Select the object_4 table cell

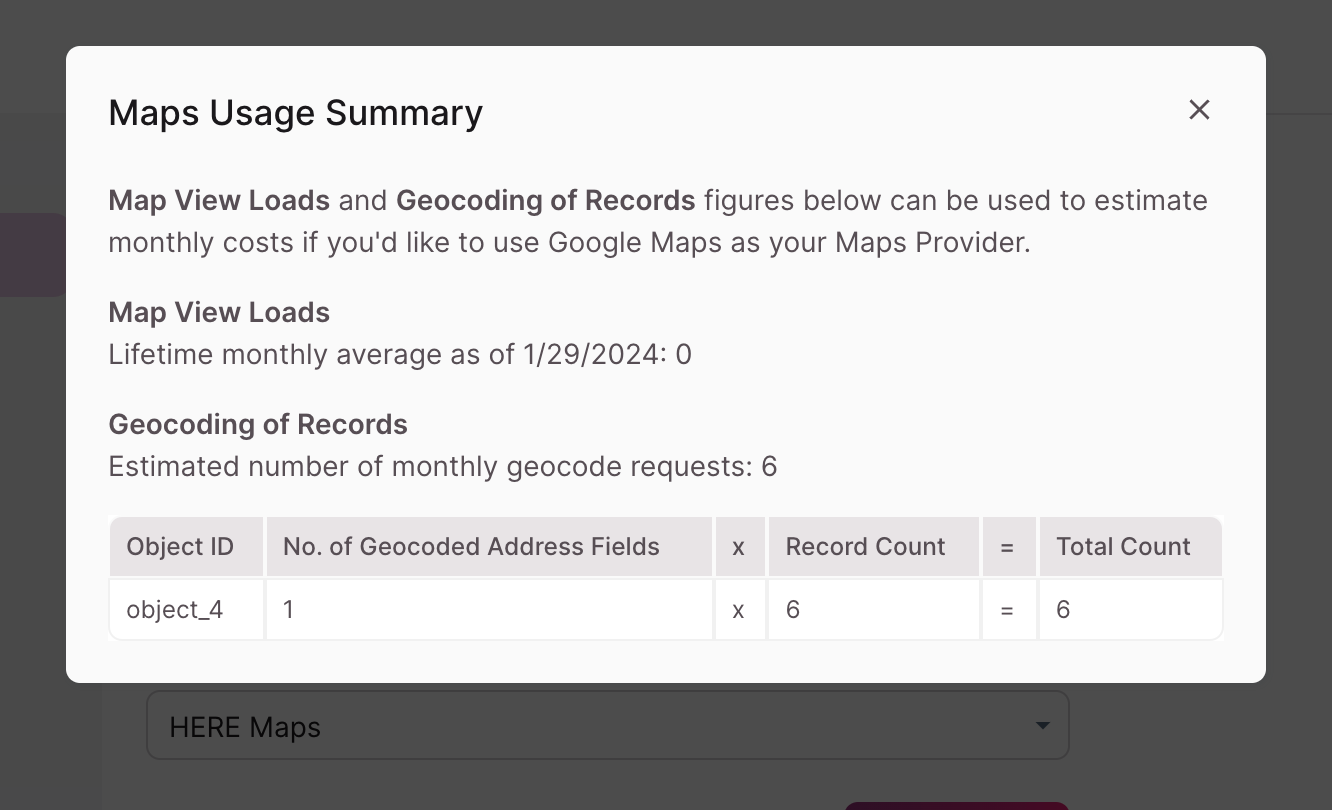[x=175, y=610]
